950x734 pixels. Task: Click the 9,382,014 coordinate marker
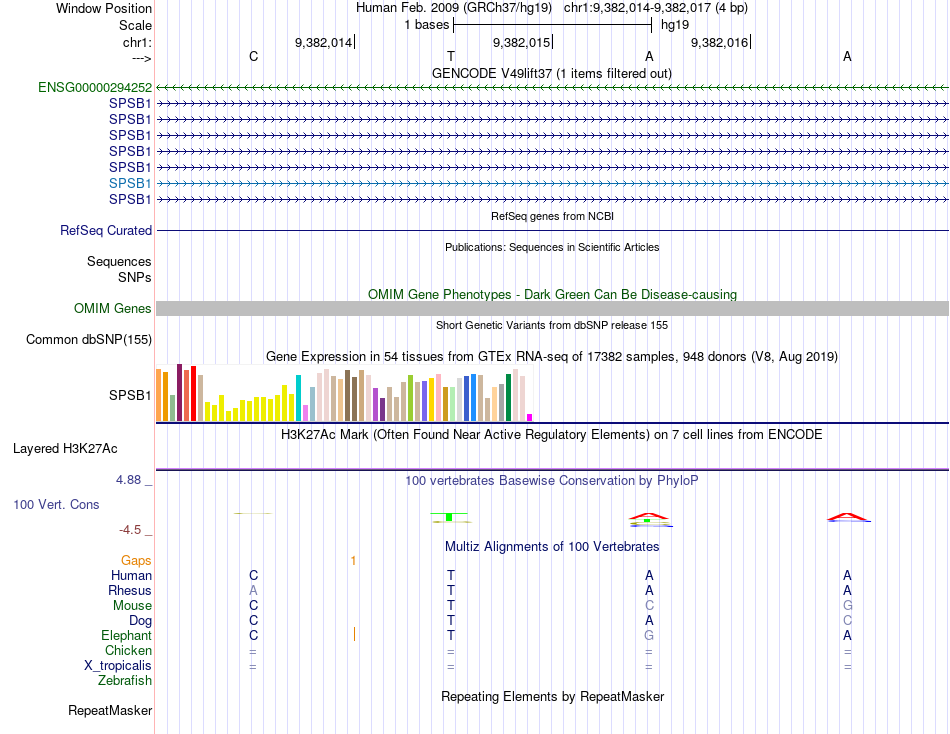click(323, 42)
